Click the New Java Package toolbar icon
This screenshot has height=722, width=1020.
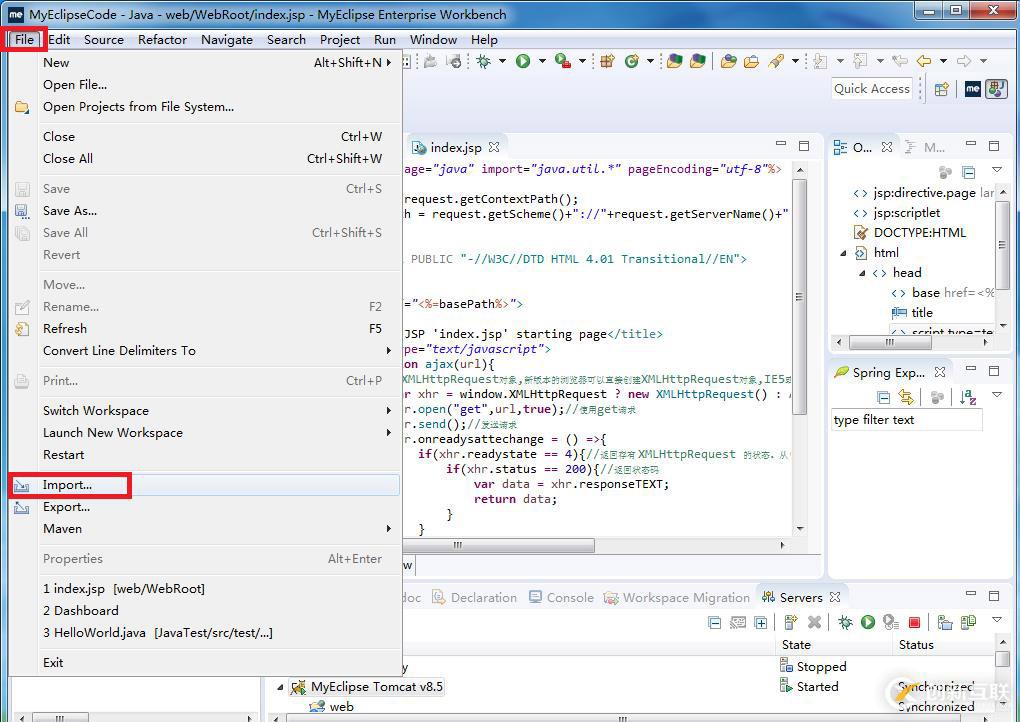point(607,61)
